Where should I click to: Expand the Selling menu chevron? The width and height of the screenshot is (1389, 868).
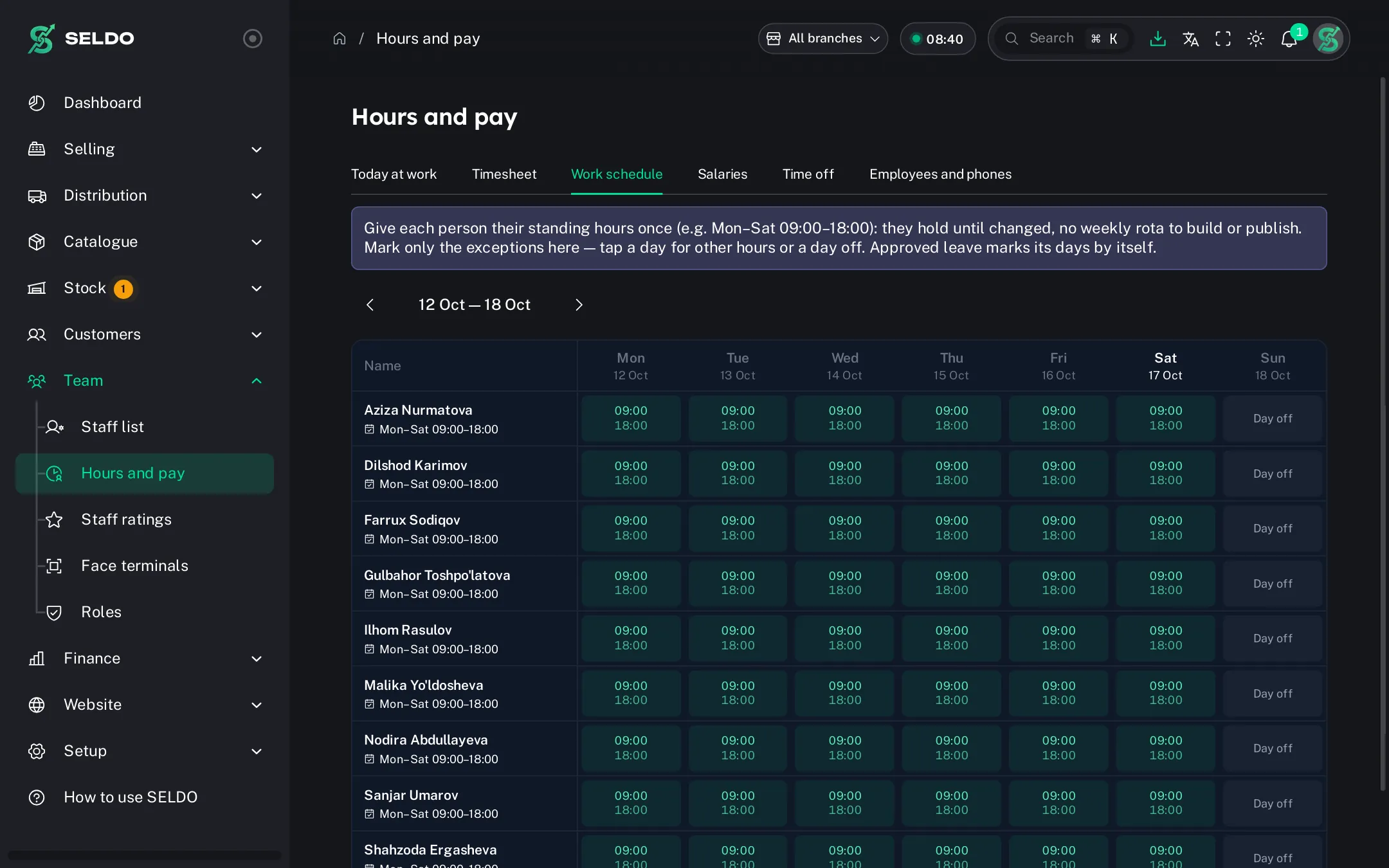[257, 149]
